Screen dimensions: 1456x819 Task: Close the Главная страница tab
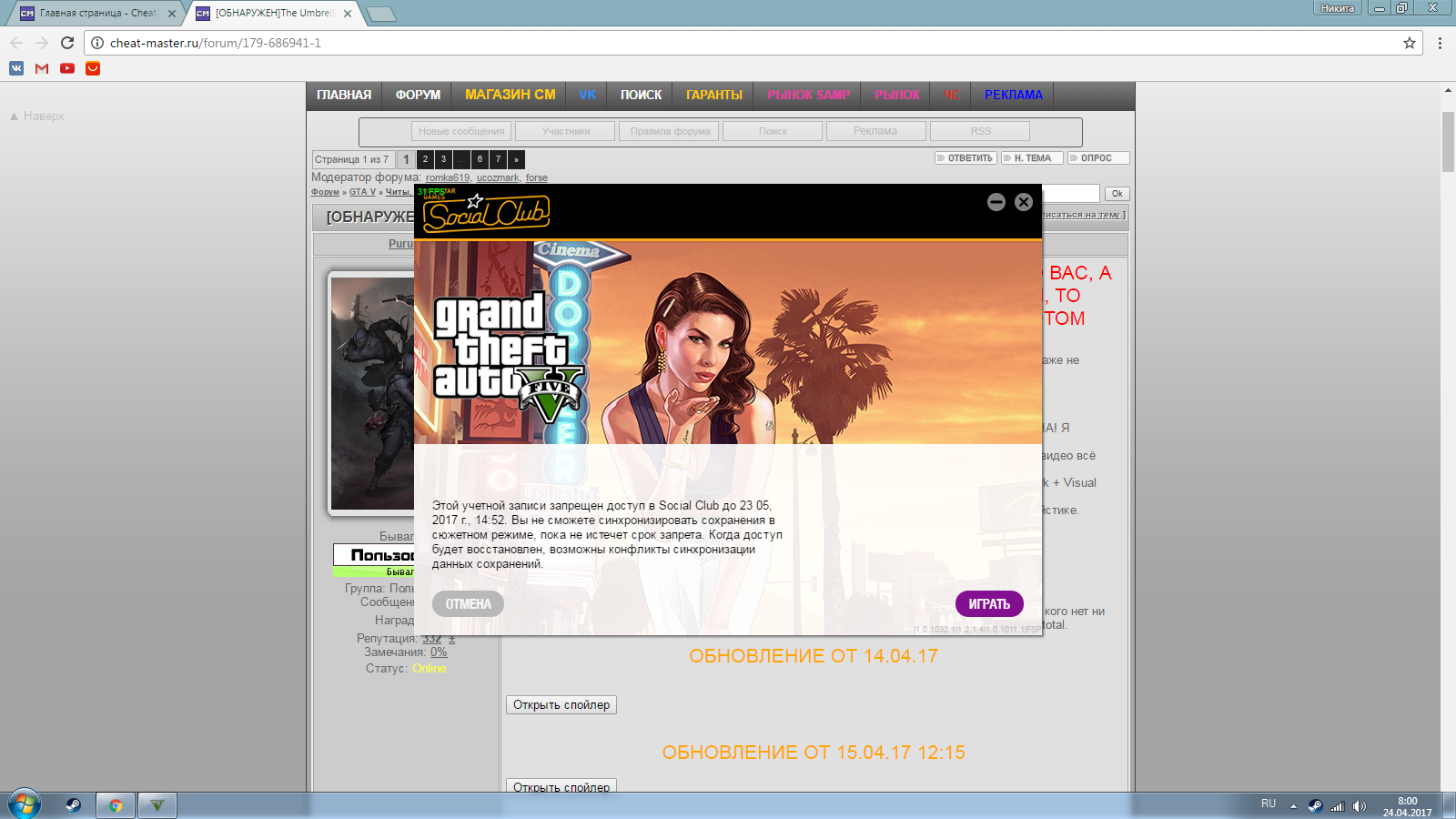click(172, 14)
